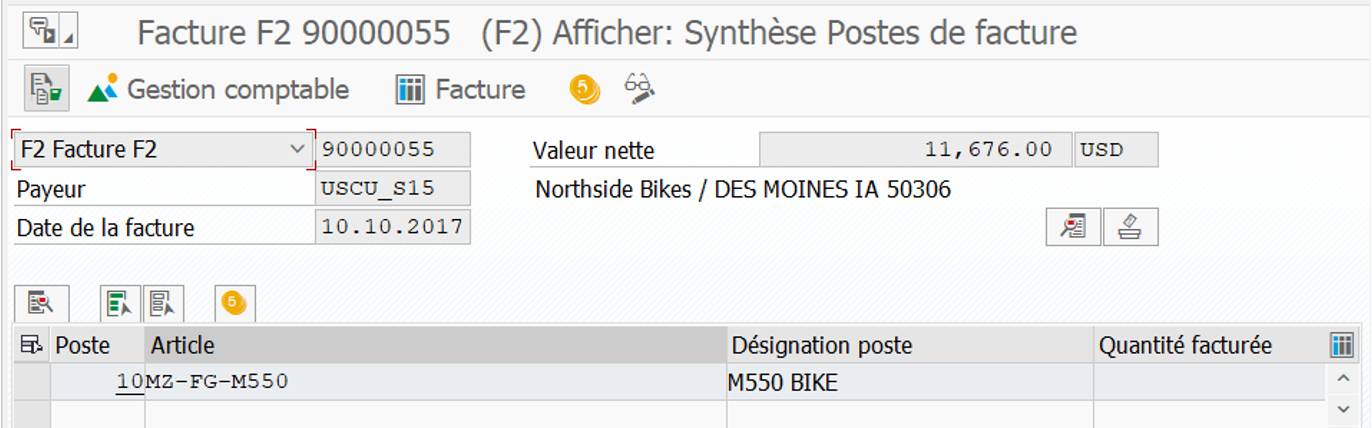Click the item details magnifier icon above table
This screenshot has width=1372, height=428.
pos(40,303)
